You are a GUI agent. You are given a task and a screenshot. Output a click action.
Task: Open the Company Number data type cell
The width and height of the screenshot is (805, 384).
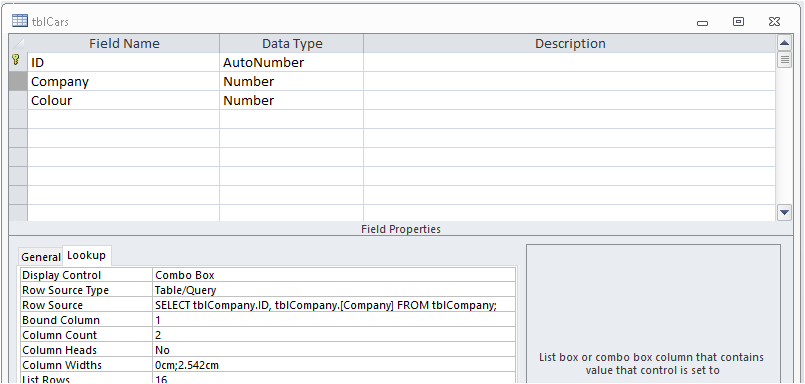tap(292, 82)
